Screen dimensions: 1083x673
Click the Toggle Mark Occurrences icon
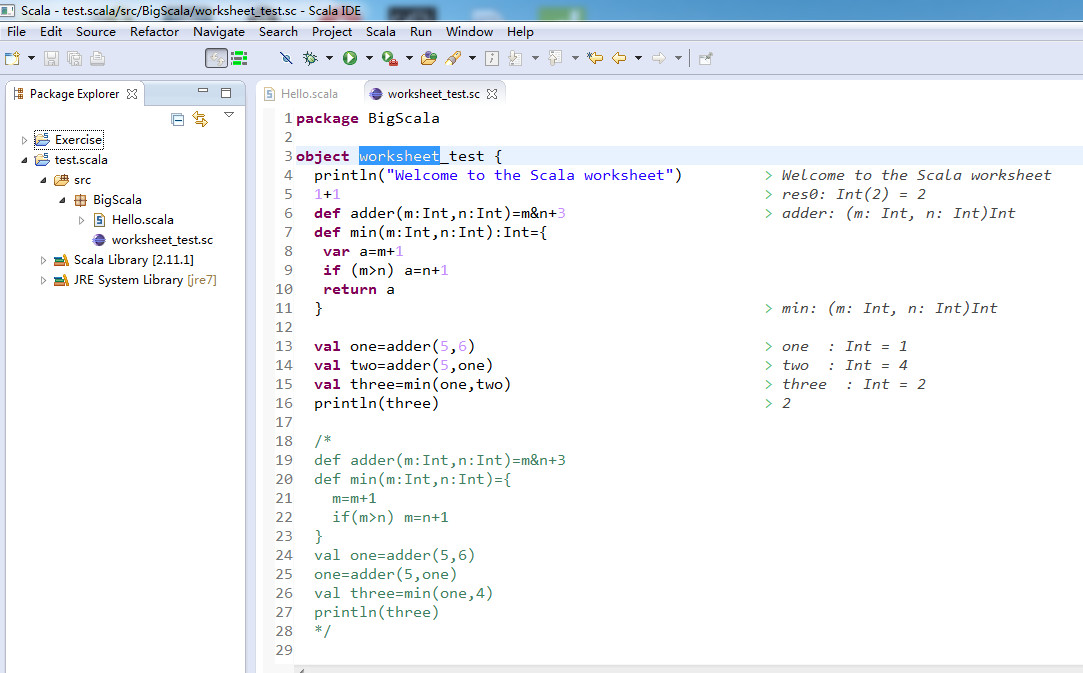tap(492, 59)
